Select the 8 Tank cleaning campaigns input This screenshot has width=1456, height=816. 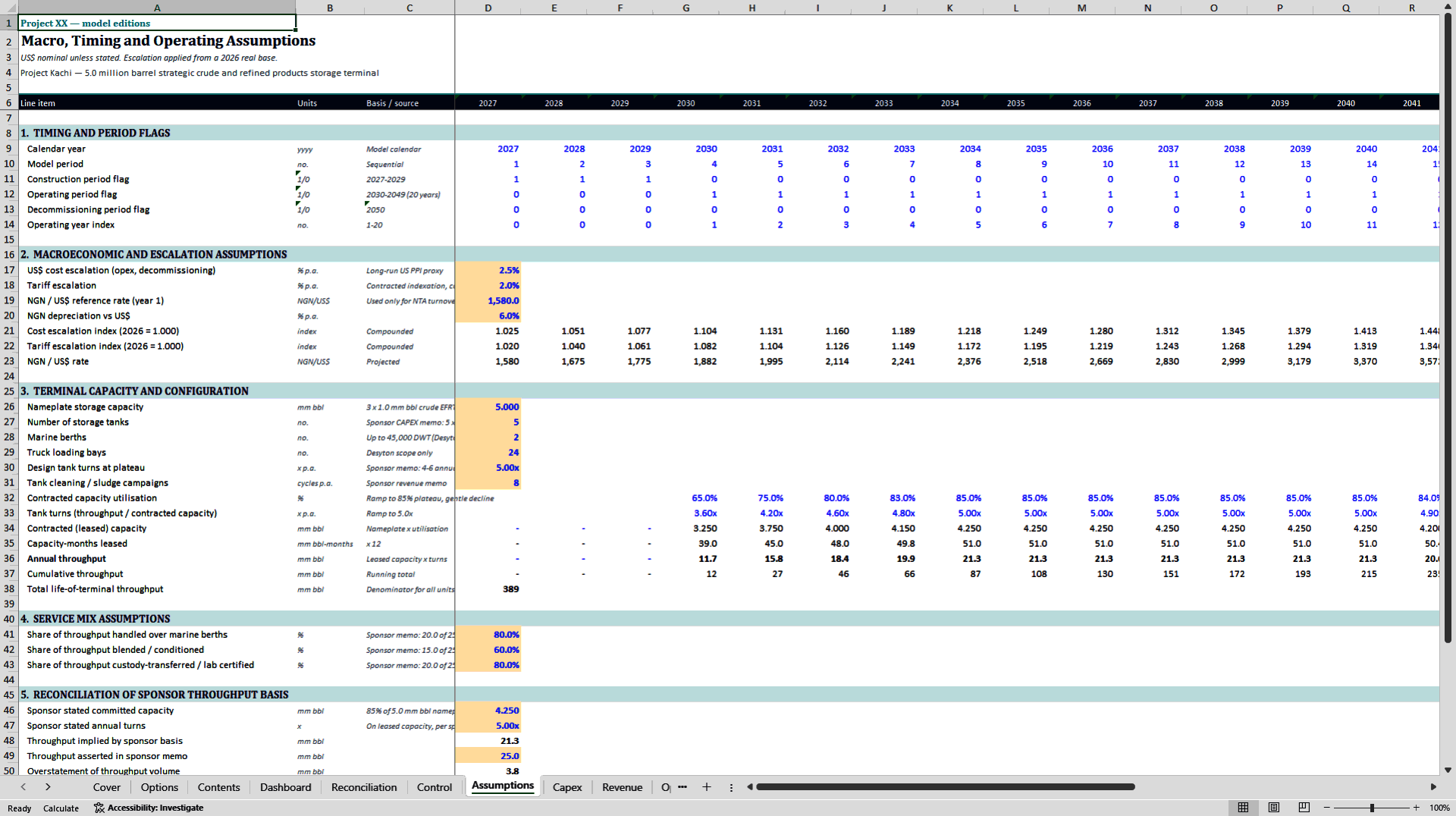coord(488,482)
